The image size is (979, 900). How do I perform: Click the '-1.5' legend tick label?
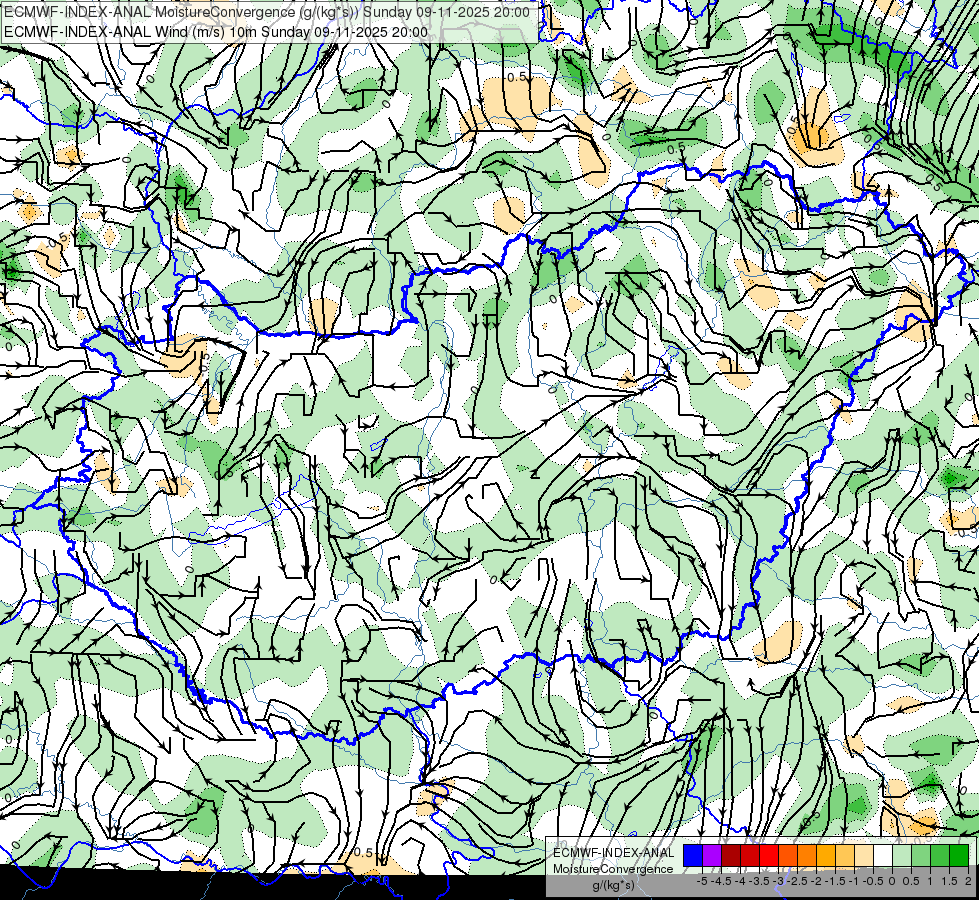click(835, 881)
